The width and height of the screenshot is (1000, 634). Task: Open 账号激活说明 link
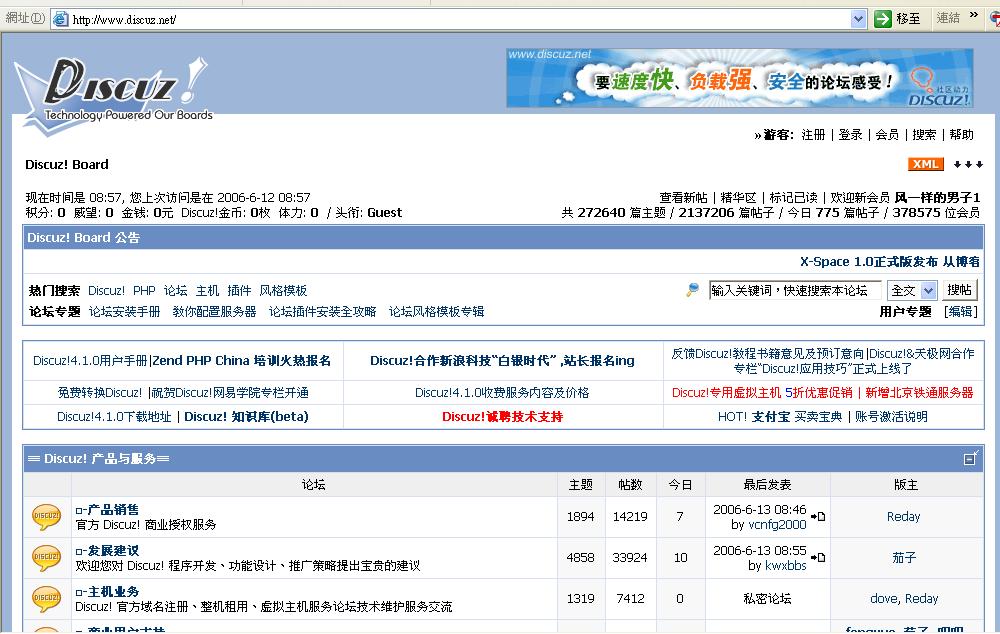click(891, 417)
